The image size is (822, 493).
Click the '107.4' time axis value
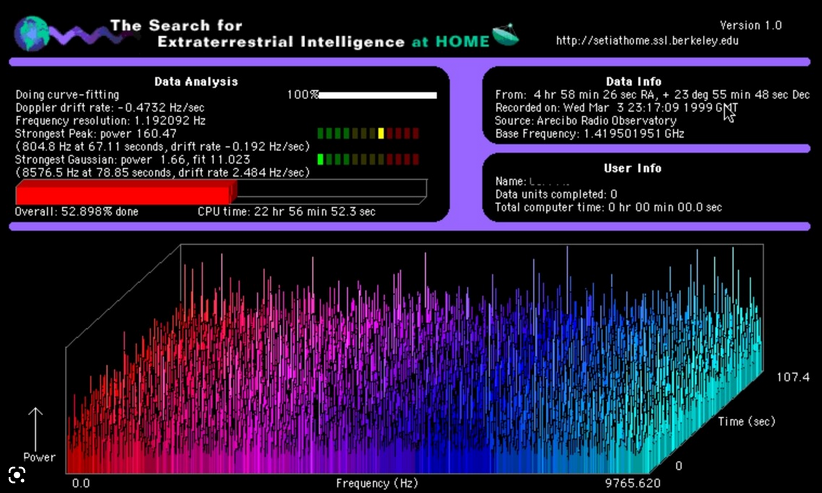point(793,377)
